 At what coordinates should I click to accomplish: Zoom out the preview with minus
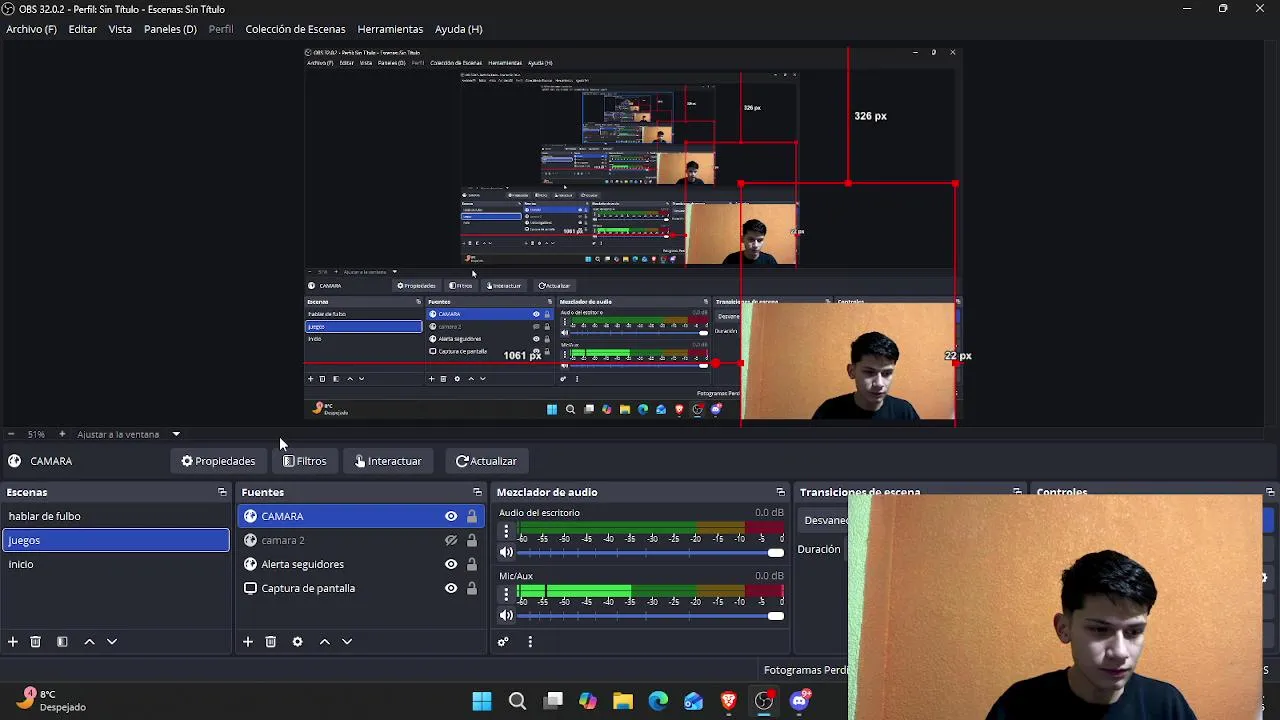point(10,434)
